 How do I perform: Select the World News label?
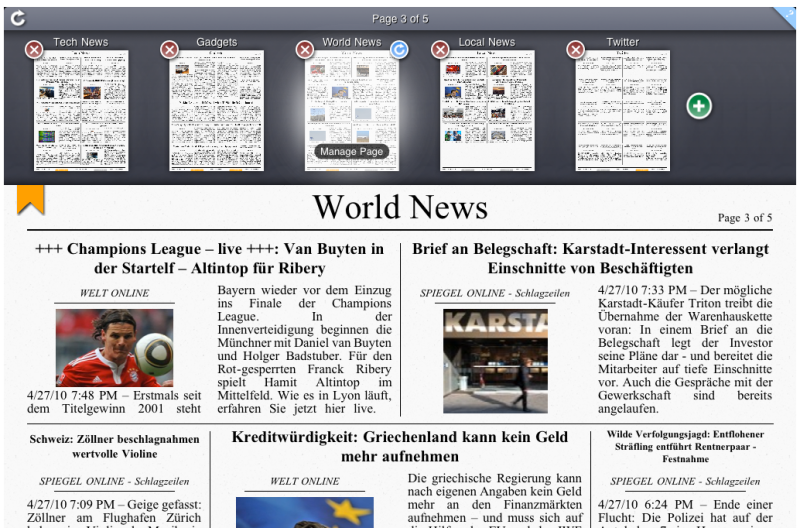[352, 42]
